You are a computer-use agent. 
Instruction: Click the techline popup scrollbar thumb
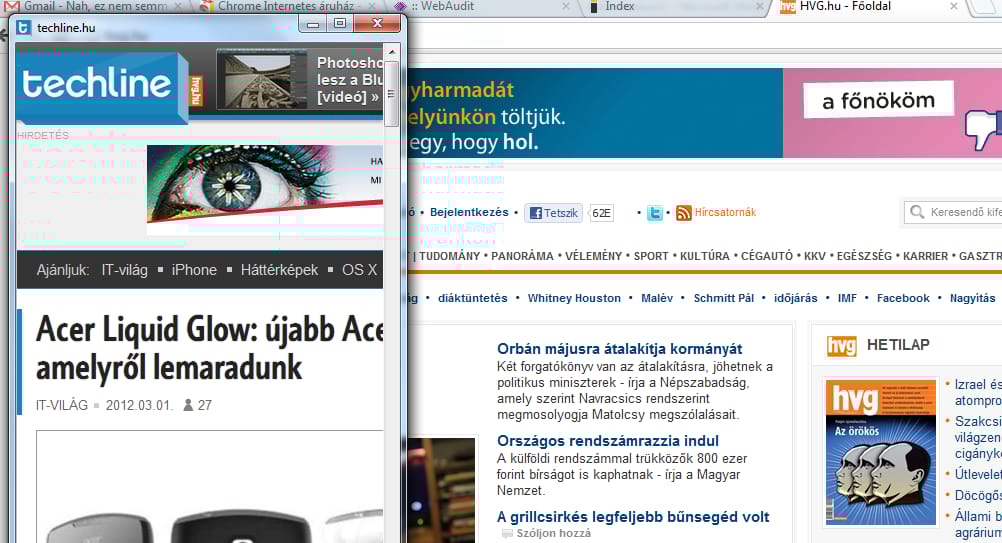coord(392,94)
